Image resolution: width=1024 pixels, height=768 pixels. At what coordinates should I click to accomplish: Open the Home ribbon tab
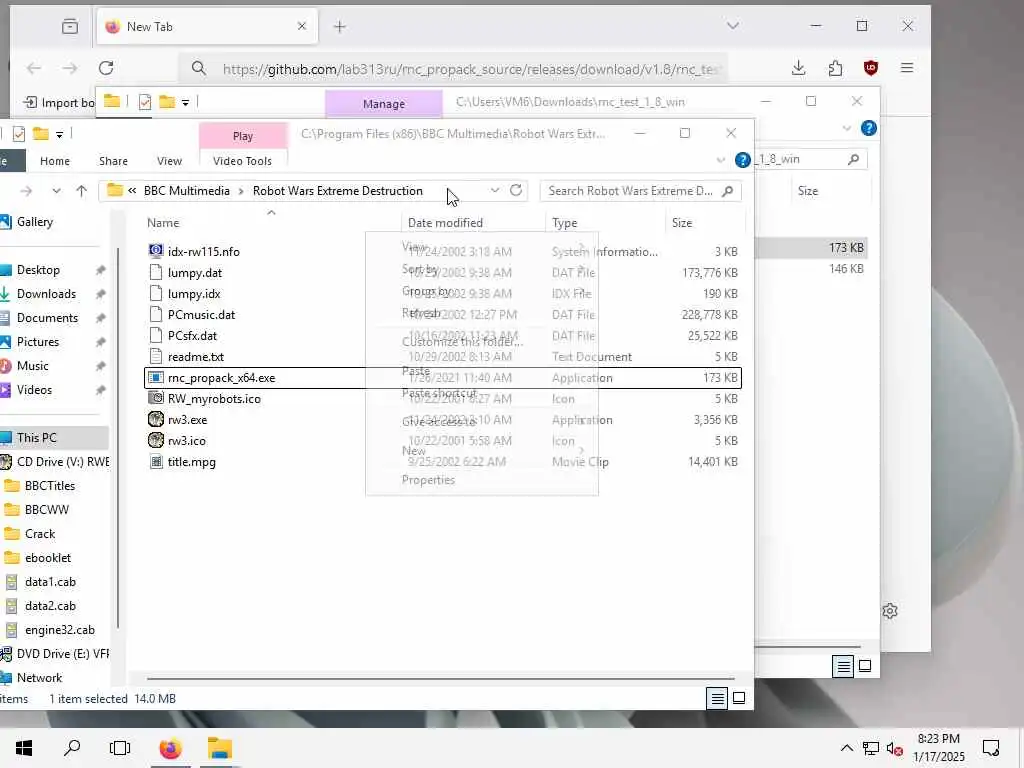pos(55,161)
